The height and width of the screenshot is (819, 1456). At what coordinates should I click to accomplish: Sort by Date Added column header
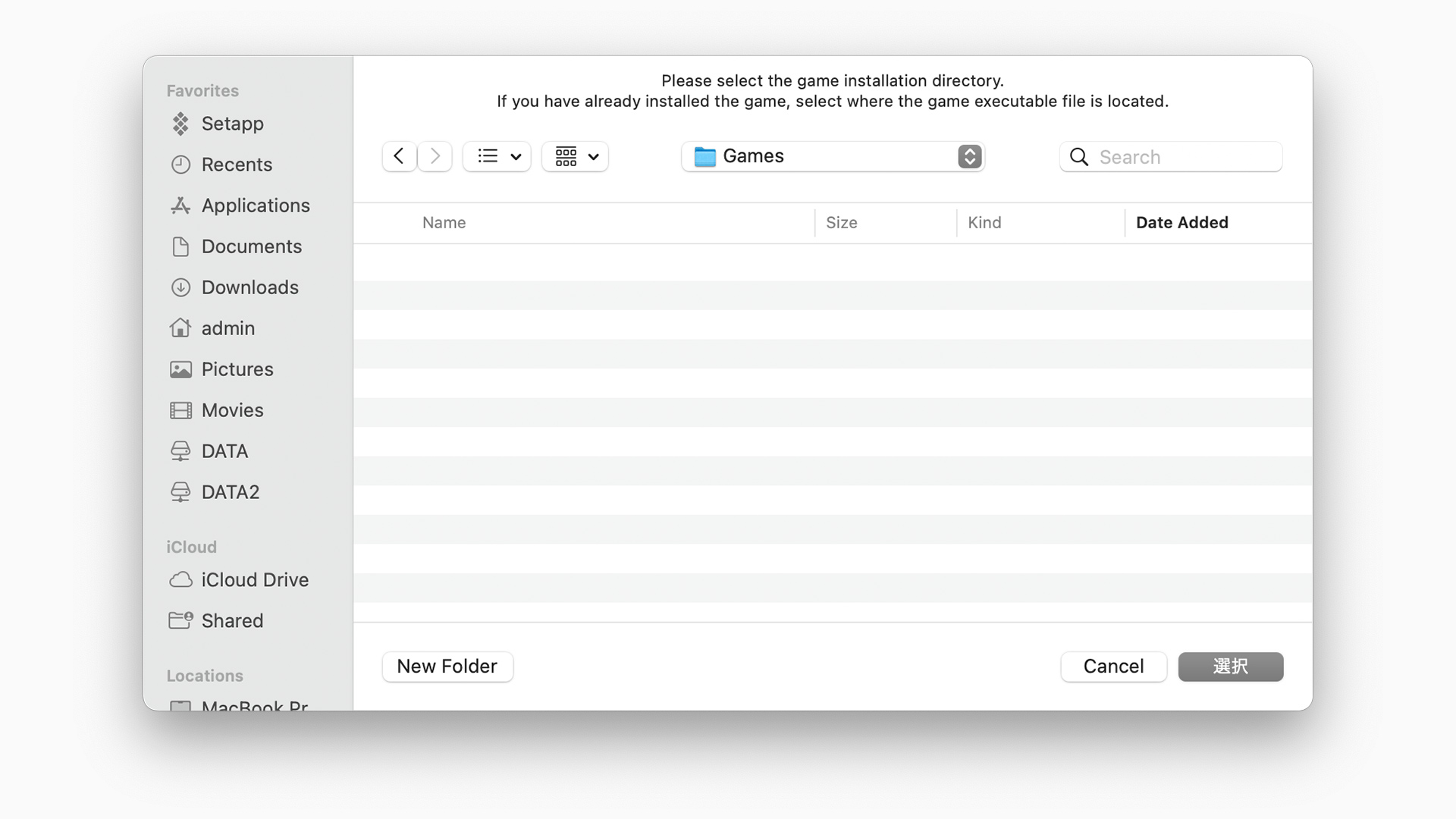(1181, 223)
